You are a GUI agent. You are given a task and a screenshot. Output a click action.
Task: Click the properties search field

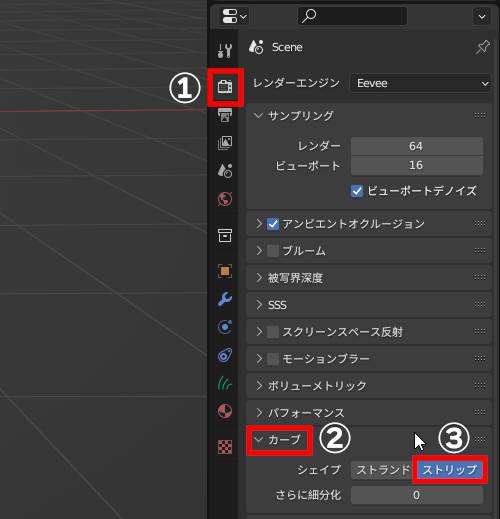tap(352, 16)
